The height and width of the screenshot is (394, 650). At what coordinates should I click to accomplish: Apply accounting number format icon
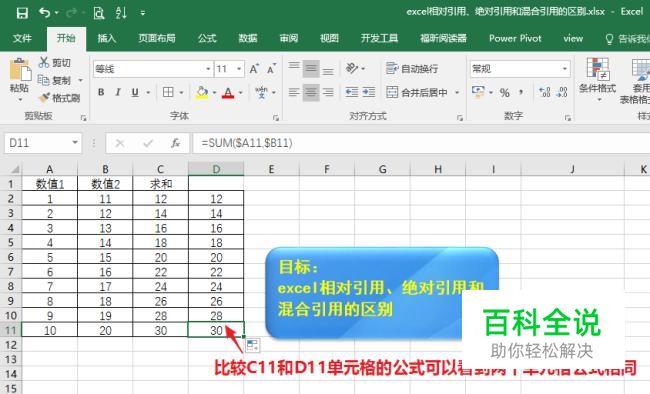pos(478,92)
